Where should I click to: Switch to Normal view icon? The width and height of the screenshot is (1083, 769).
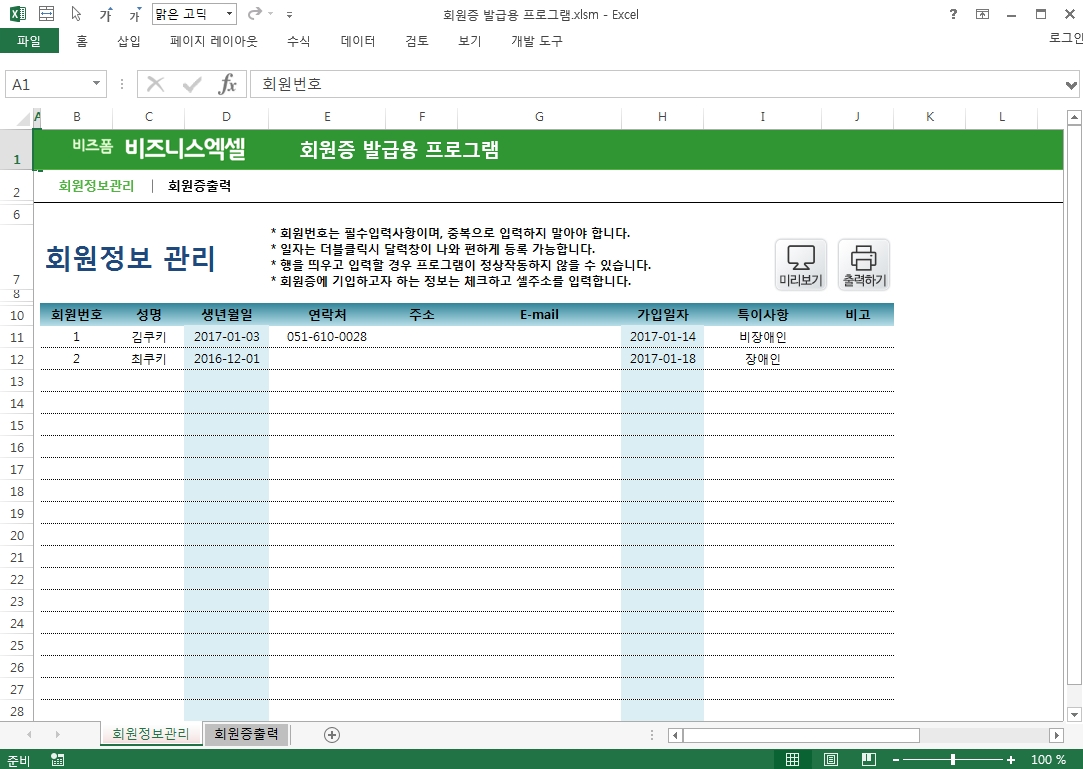tap(792, 759)
